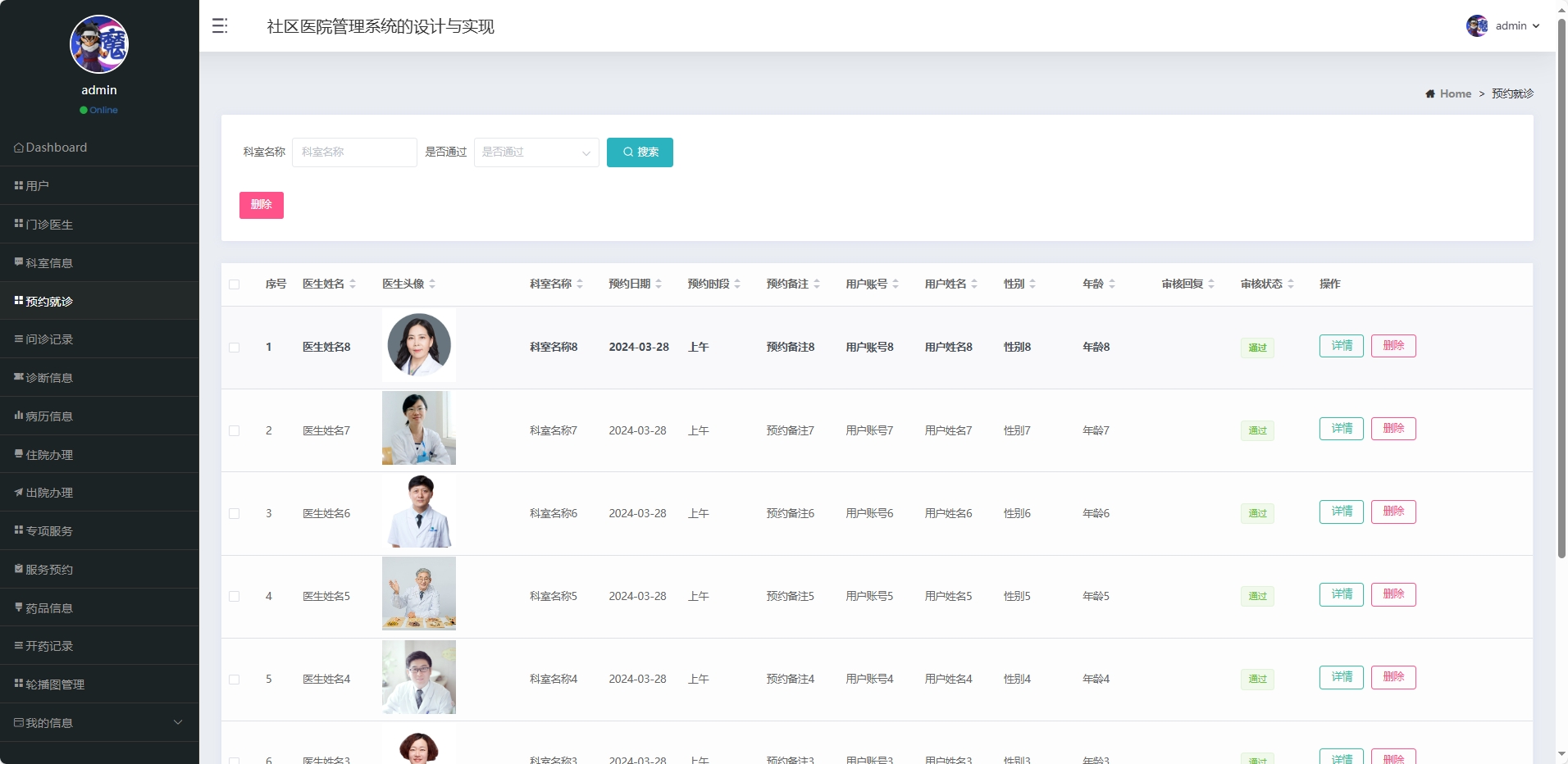Image resolution: width=1568 pixels, height=764 pixels.
Task: Open doctor photo thumbnail for 医生姓名4
Action: point(419,677)
